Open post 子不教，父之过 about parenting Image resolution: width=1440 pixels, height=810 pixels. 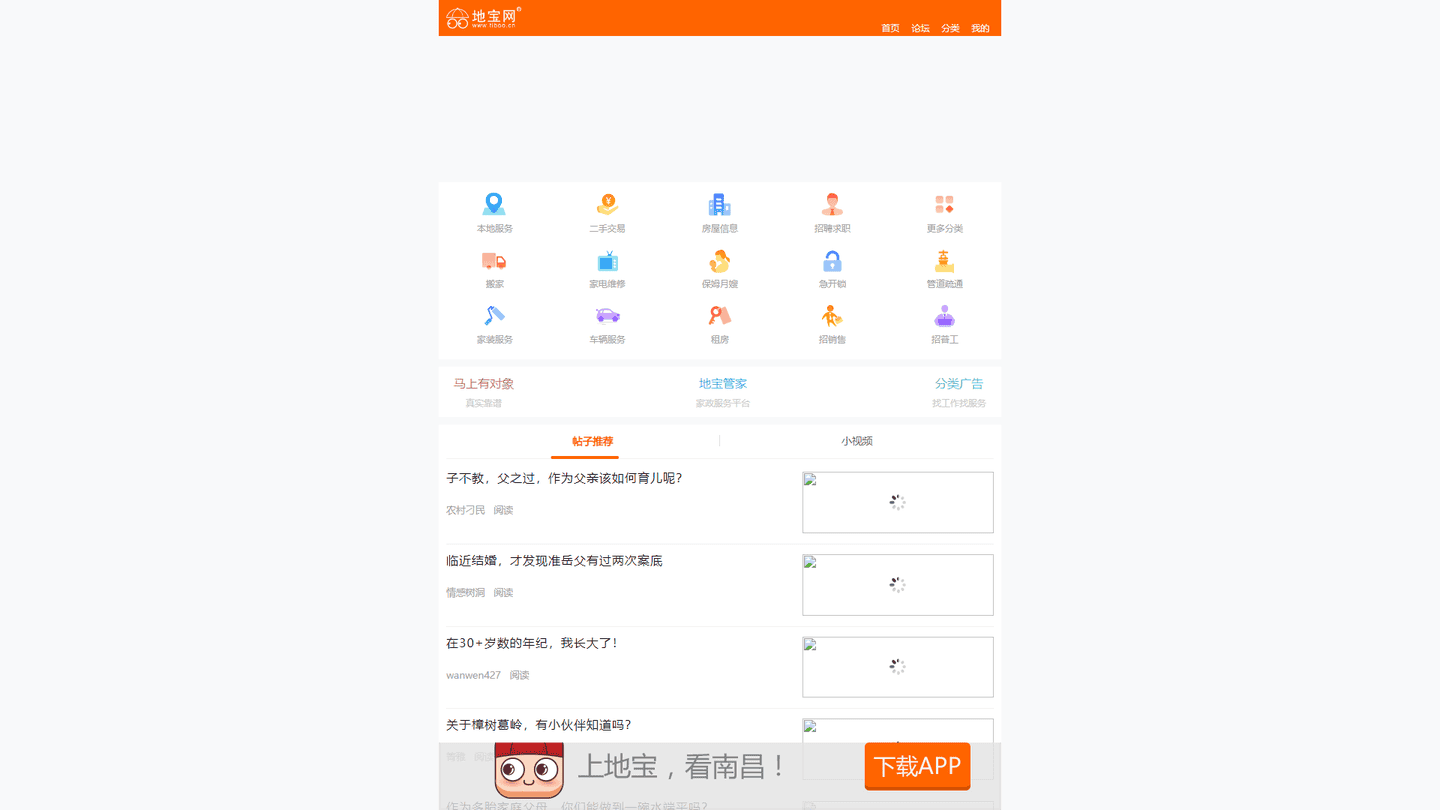tap(564, 478)
